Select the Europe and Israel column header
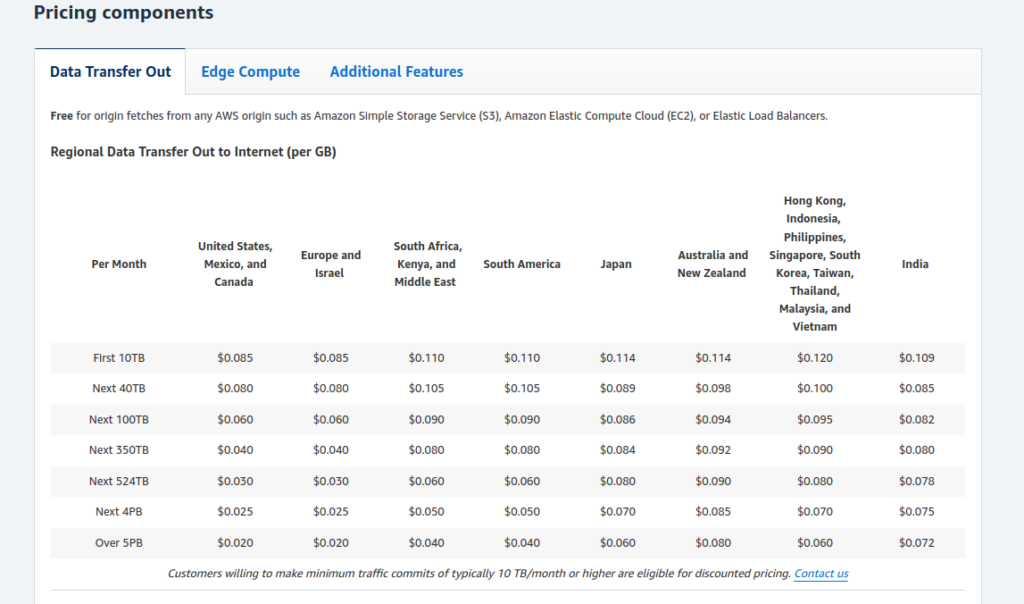1024x604 pixels. (330, 264)
